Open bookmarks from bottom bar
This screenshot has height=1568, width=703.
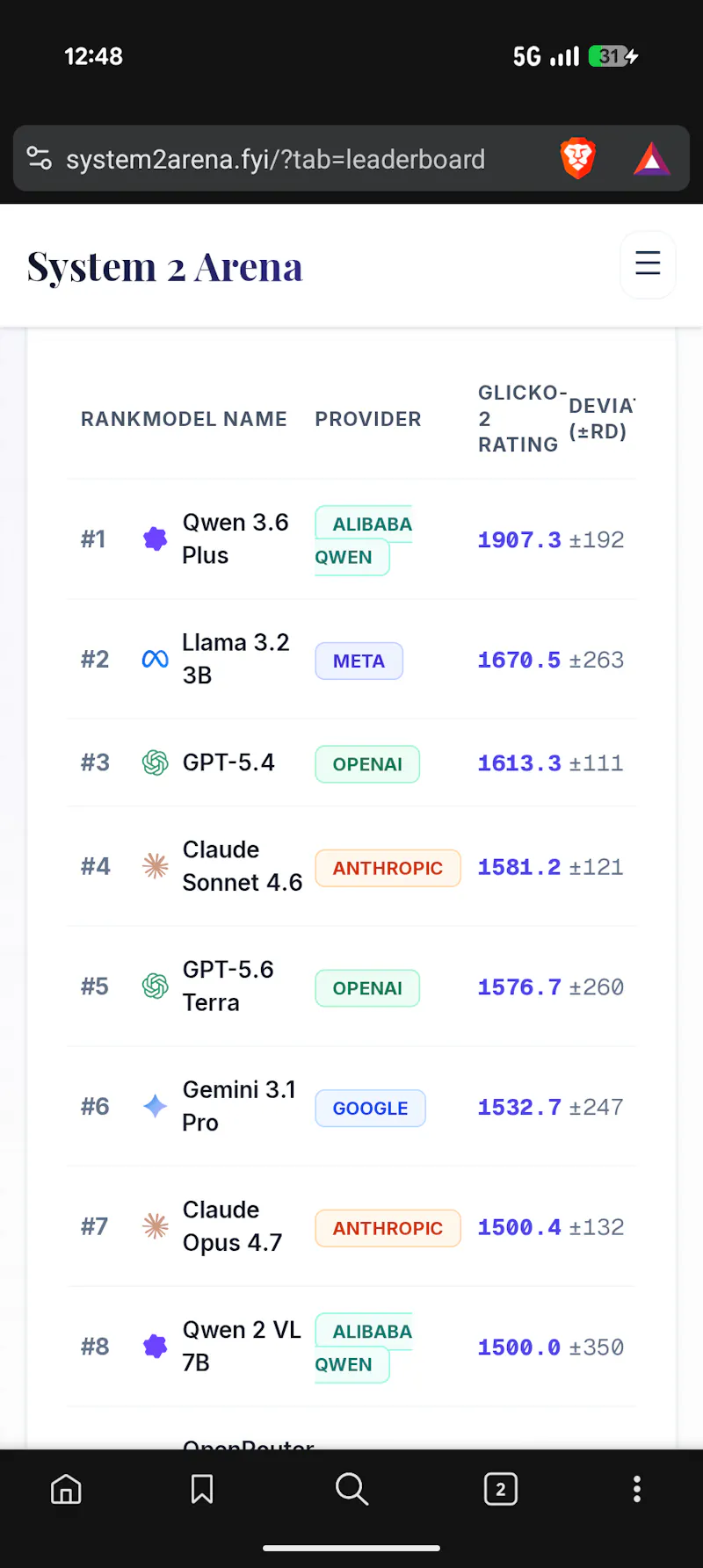(202, 1489)
